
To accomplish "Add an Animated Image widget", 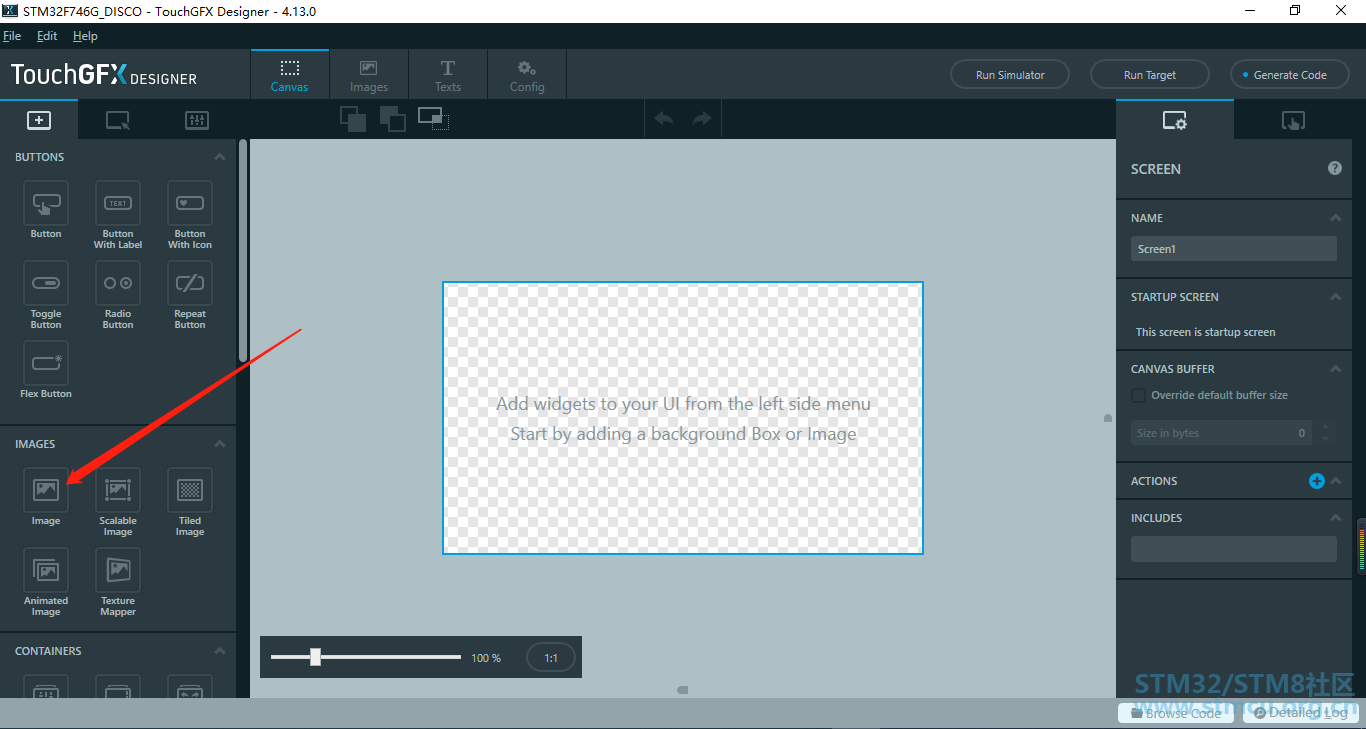I will (46, 570).
